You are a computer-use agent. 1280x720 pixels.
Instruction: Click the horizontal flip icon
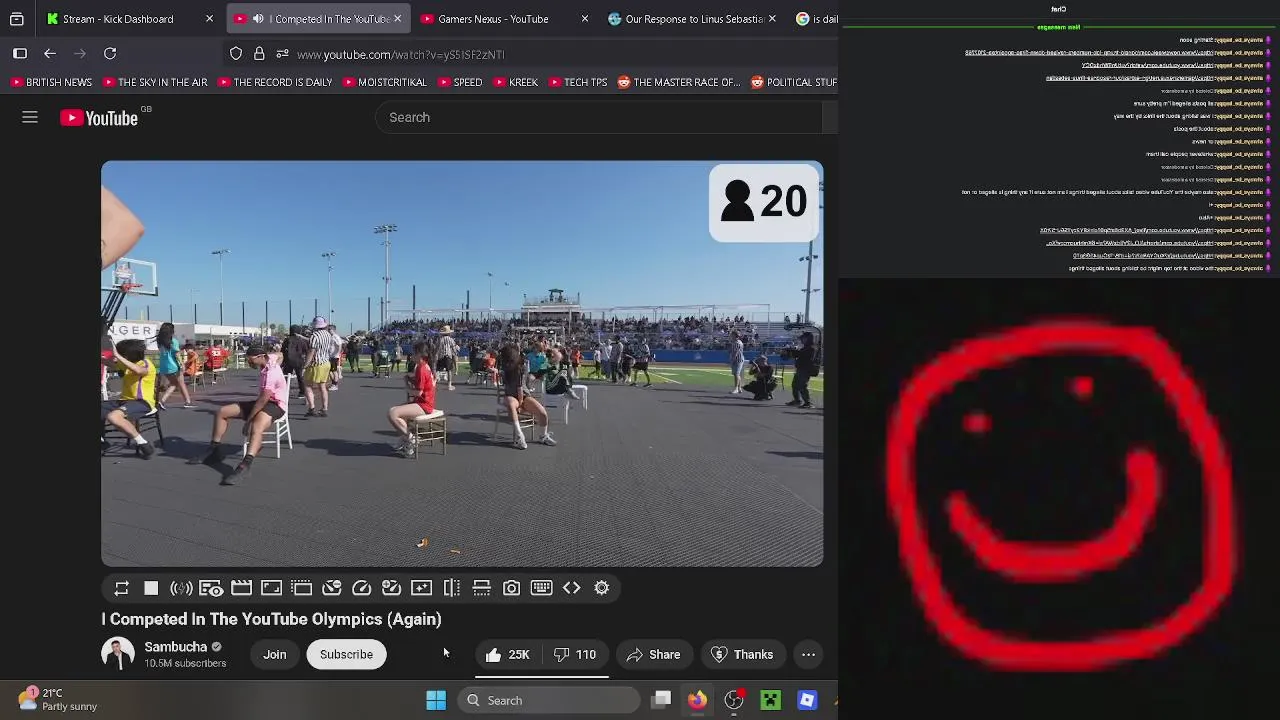481,588
